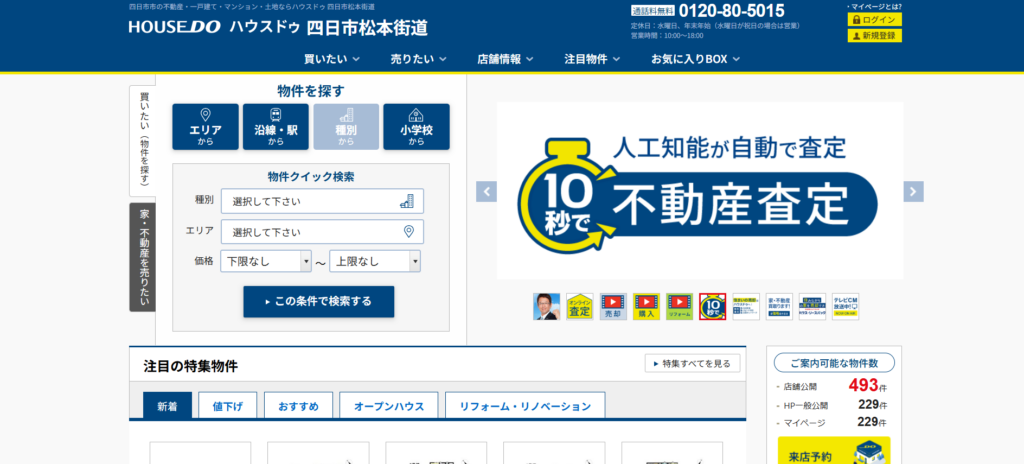Search properties by エリア (area) icon button
The height and width of the screenshot is (464, 1024).
(x=205, y=127)
